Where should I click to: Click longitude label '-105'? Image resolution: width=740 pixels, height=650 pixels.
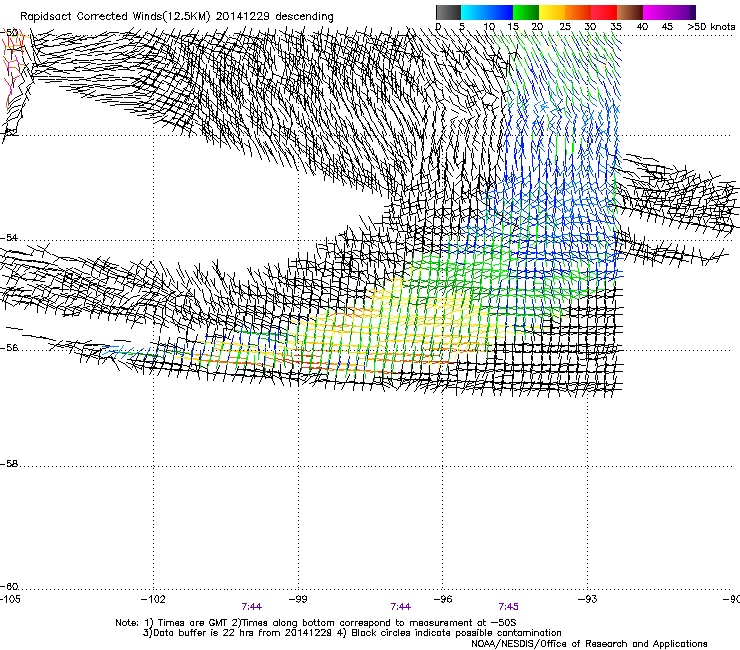10,599
